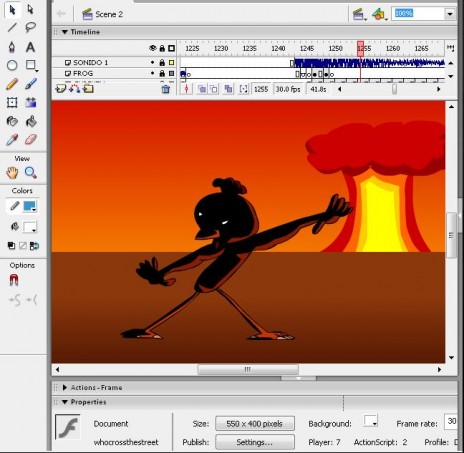Image resolution: width=464 pixels, height=453 pixels.
Task: Open the Modify Onion Markers menu
Action: point(244,89)
